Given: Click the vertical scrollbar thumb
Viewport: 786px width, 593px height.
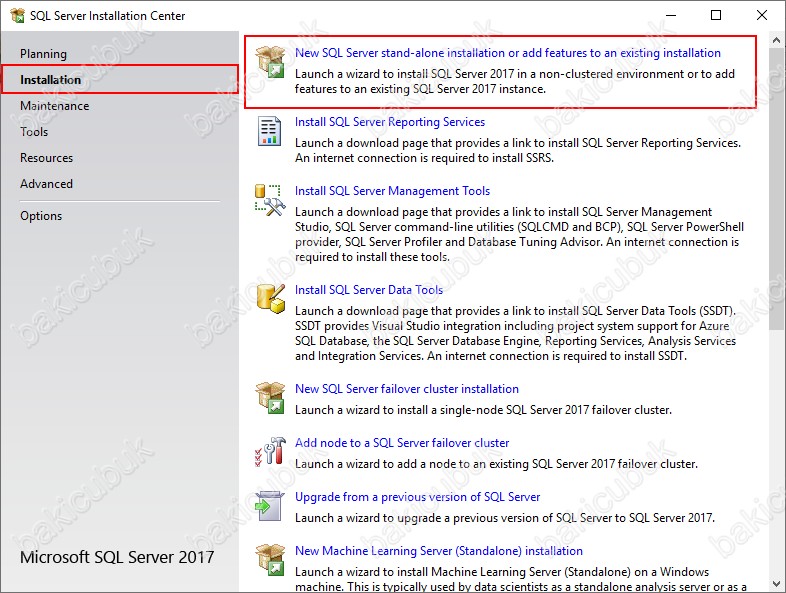Looking at the screenshot, I should tap(777, 189).
